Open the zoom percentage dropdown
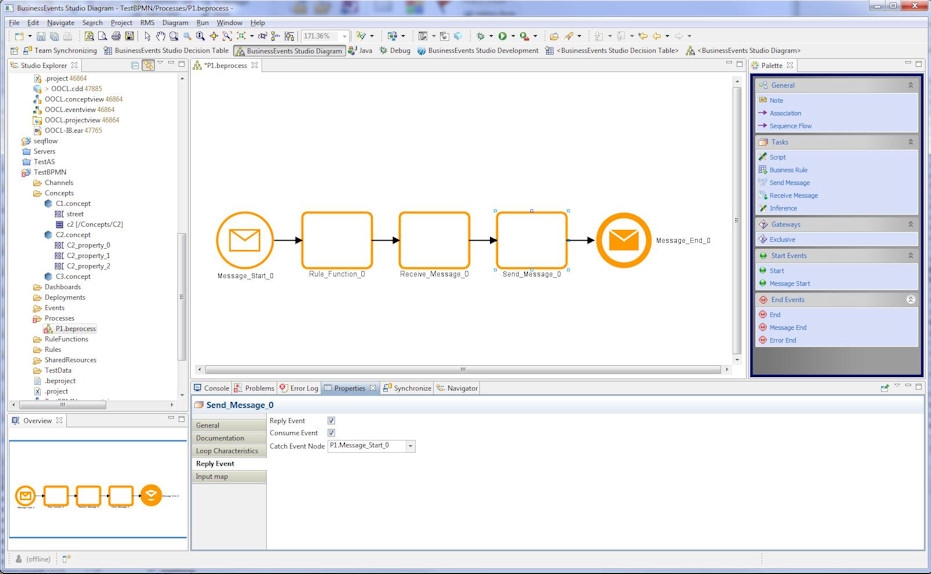931x574 pixels. [345, 36]
